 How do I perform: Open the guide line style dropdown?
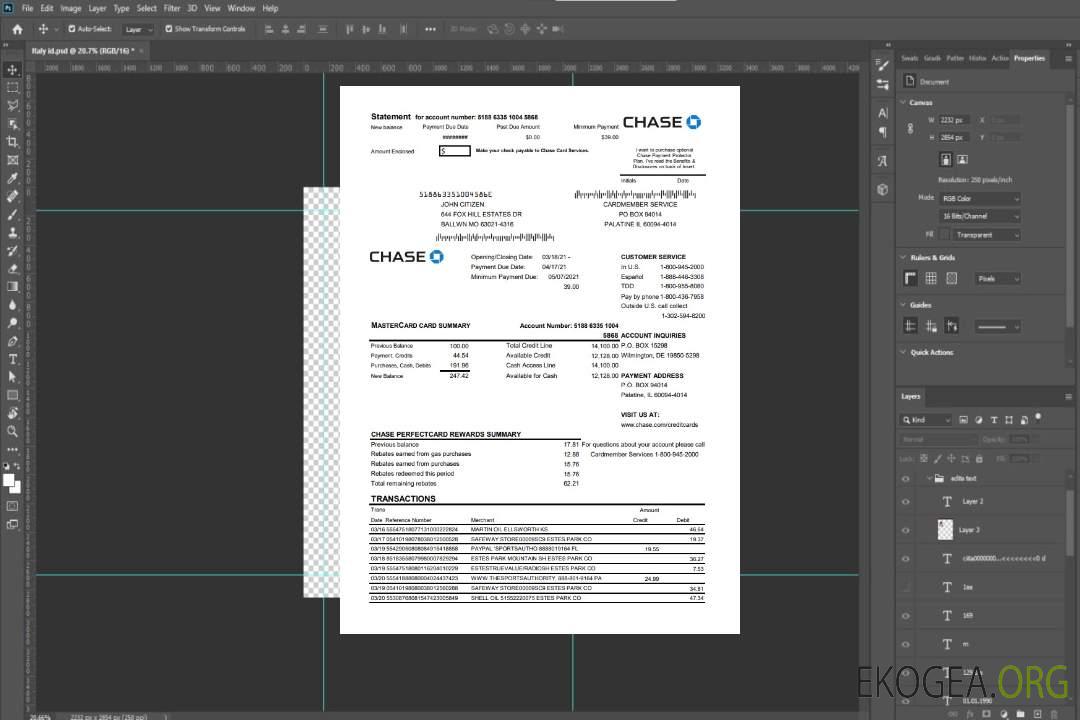(x=998, y=327)
